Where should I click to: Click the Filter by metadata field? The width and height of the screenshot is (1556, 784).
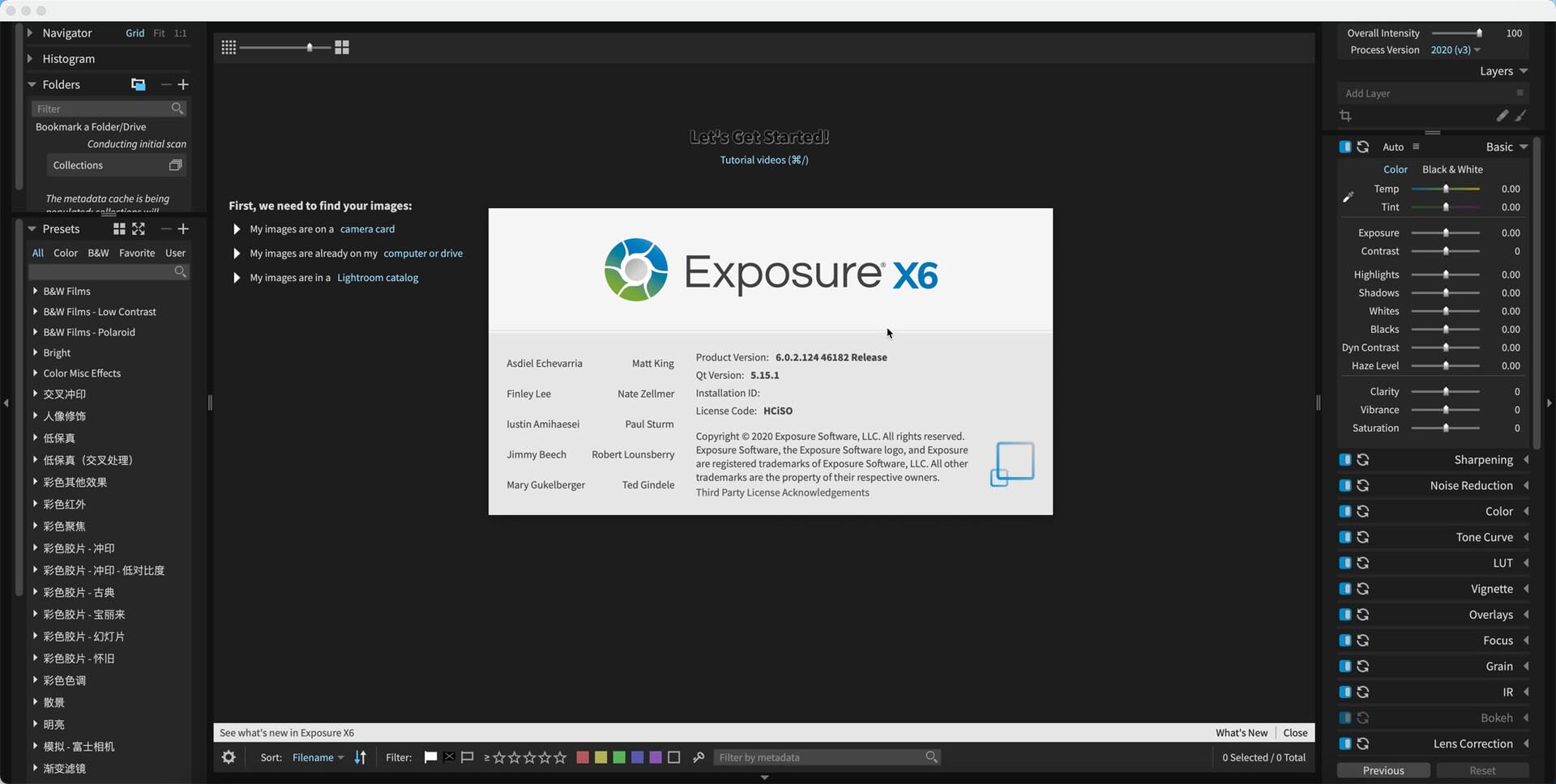click(x=819, y=757)
